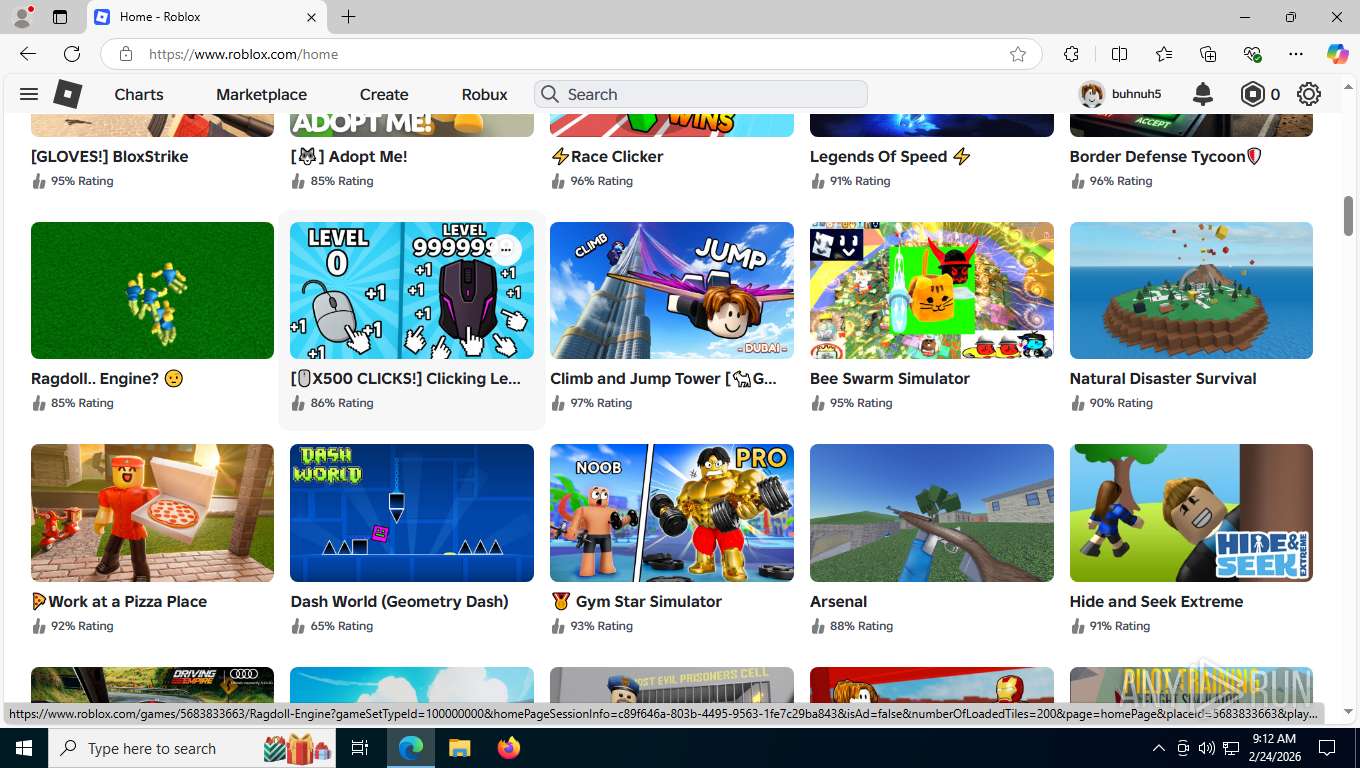Image resolution: width=1360 pixels, height=768 pixels.
Task: Open the Favorites list icon
Action: pos(1164,54)
